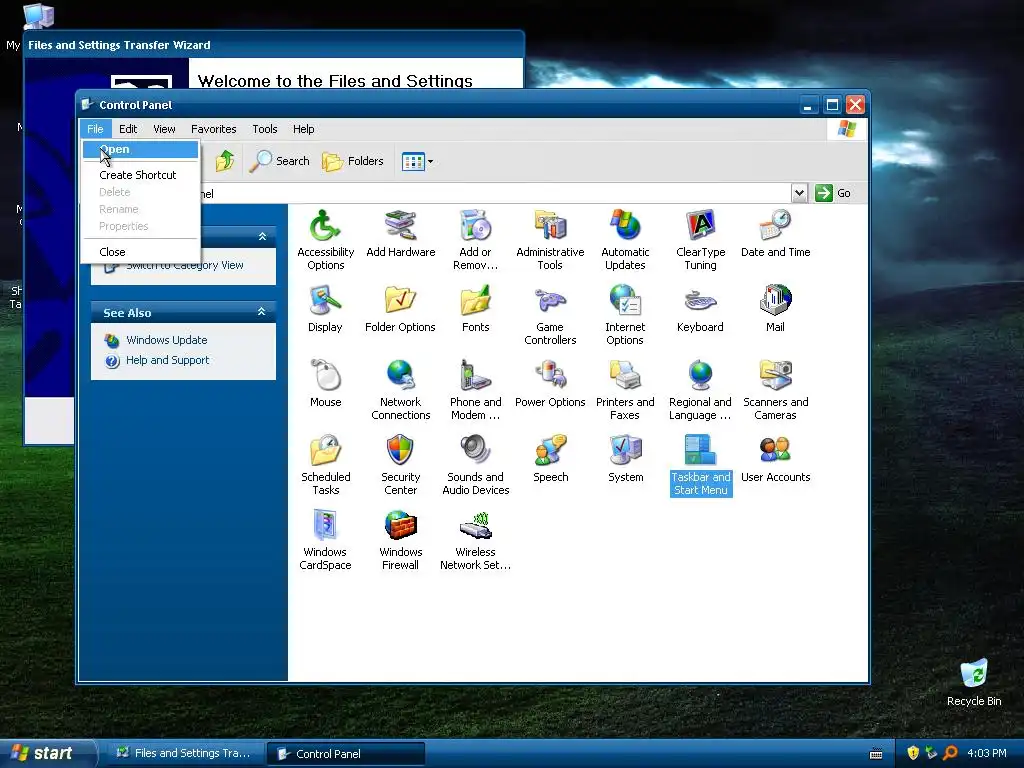Select Security Center icon
The height and width of the screenshot is (768, 1024).
(400, 464)
